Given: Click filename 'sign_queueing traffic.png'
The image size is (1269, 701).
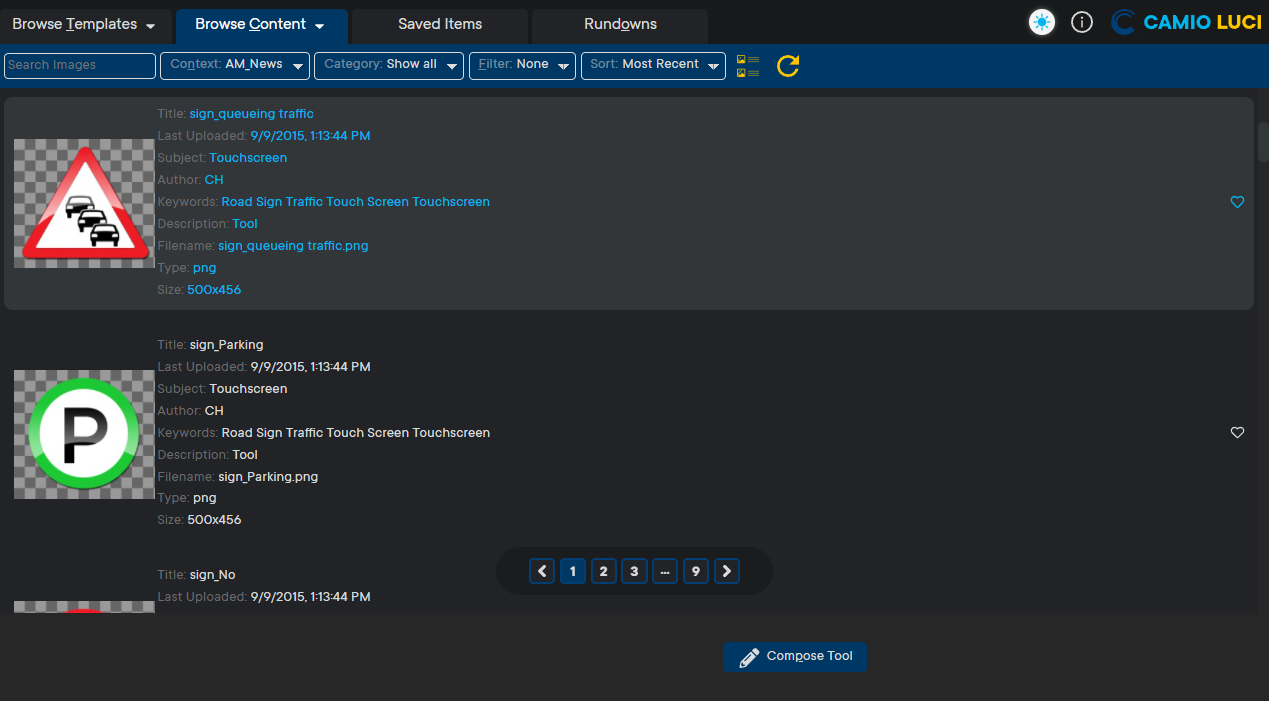Looking at the screenshot, I should 293,246.
